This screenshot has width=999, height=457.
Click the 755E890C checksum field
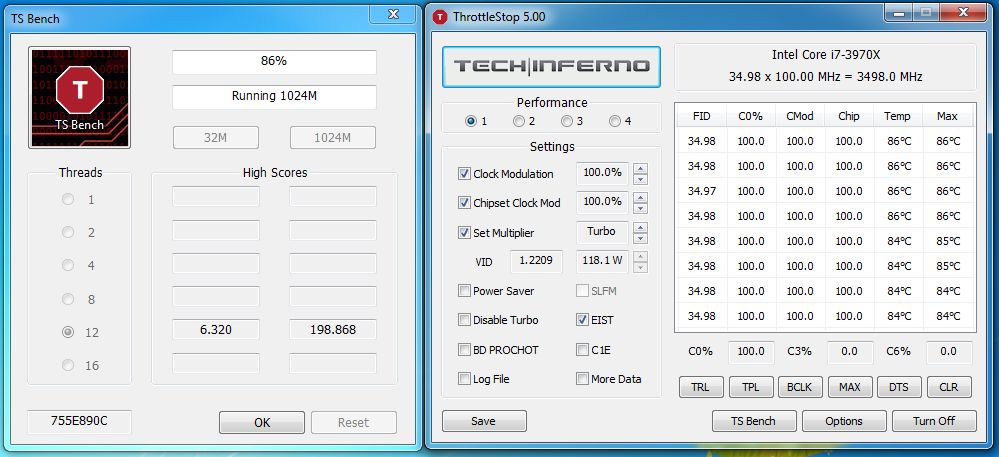pyautogui.click(x=80, y=421)
